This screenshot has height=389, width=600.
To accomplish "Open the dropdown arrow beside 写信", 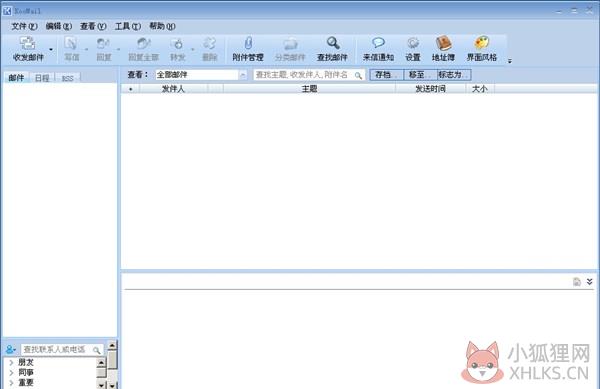I will (86, 49).
